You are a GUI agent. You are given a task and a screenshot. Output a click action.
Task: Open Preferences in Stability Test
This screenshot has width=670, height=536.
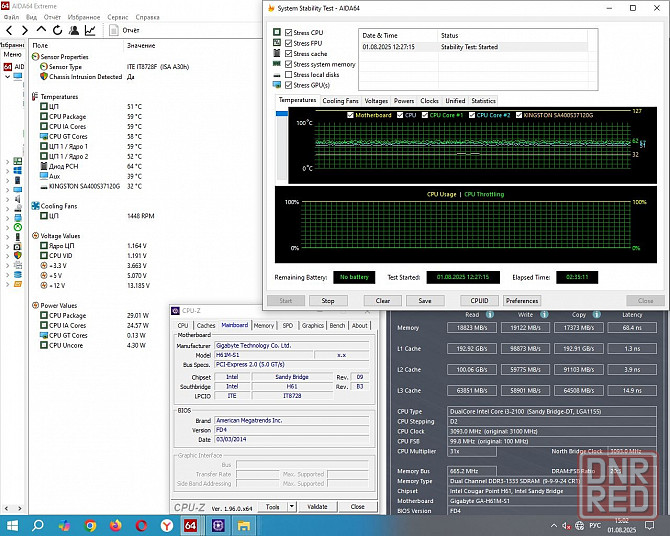tap(522, 301)
